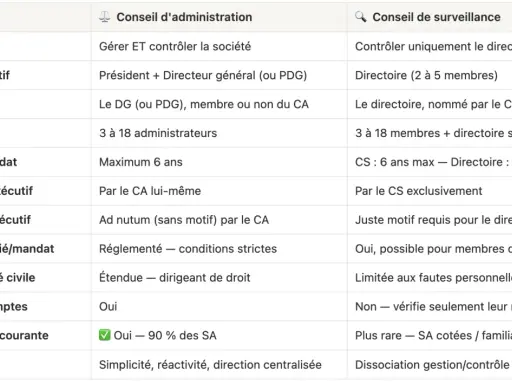Click cell 'Réglementé — conditions strictes'
This screenshot has width=512, height=384.
tap(220, 249)
